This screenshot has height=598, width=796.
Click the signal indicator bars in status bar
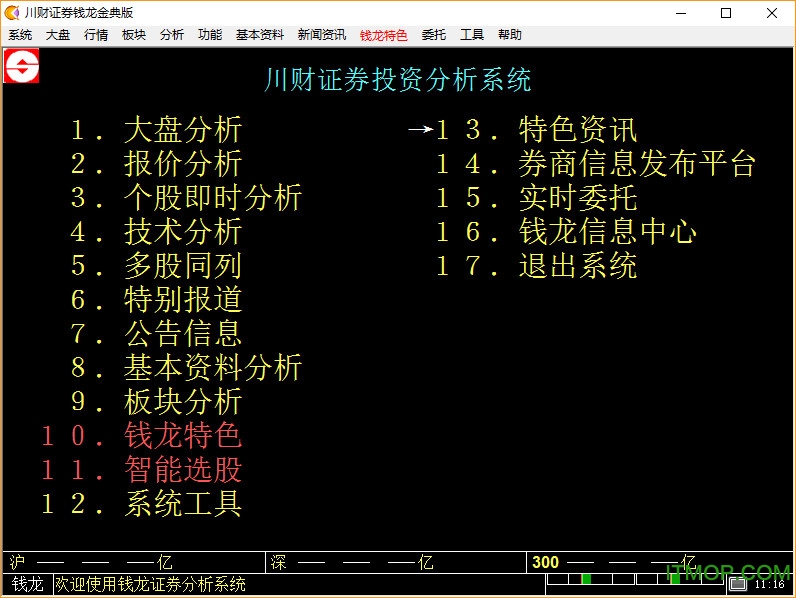[x=636, y=579]
